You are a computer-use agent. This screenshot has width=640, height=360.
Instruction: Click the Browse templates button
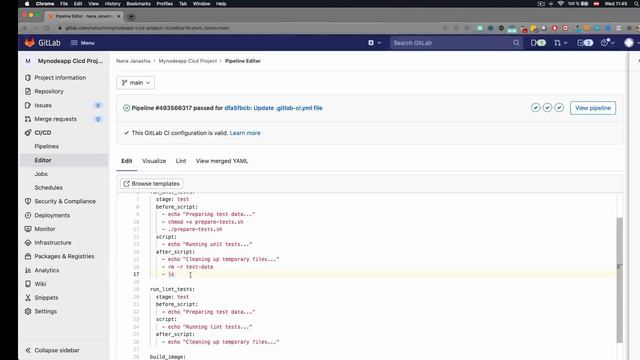click(x=151, y=184)
